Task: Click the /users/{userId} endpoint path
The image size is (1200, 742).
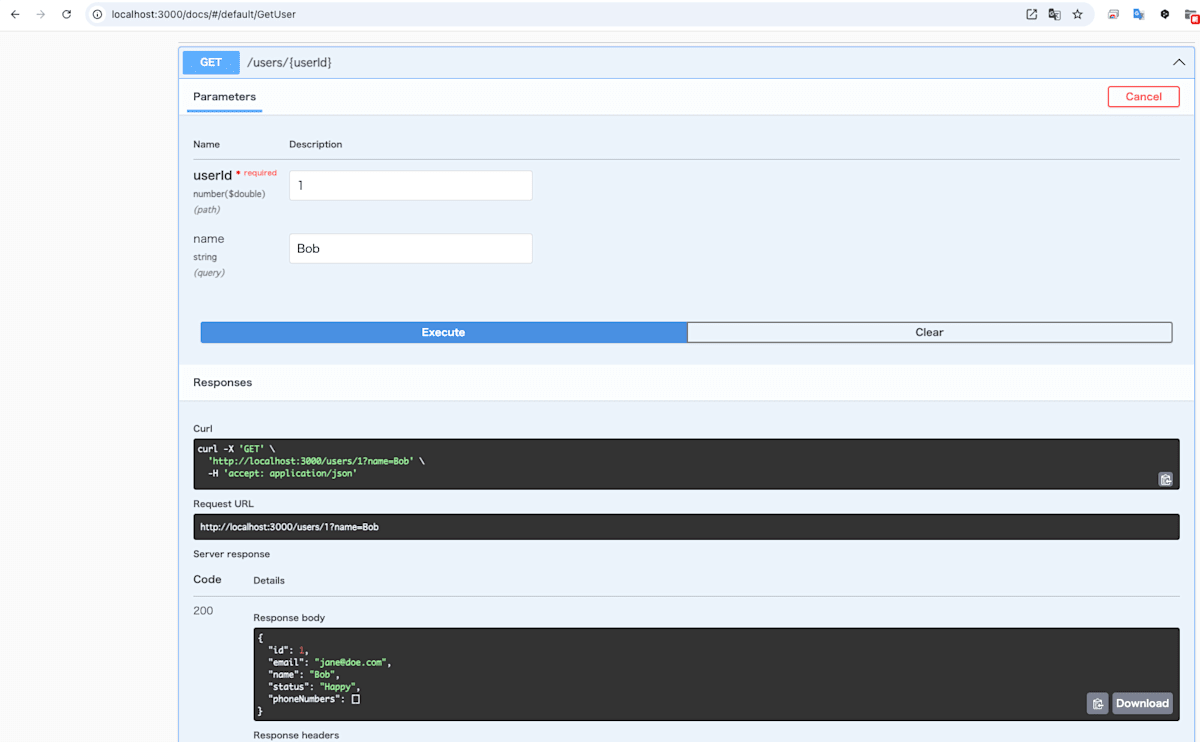Action: (x=289, y=62)
